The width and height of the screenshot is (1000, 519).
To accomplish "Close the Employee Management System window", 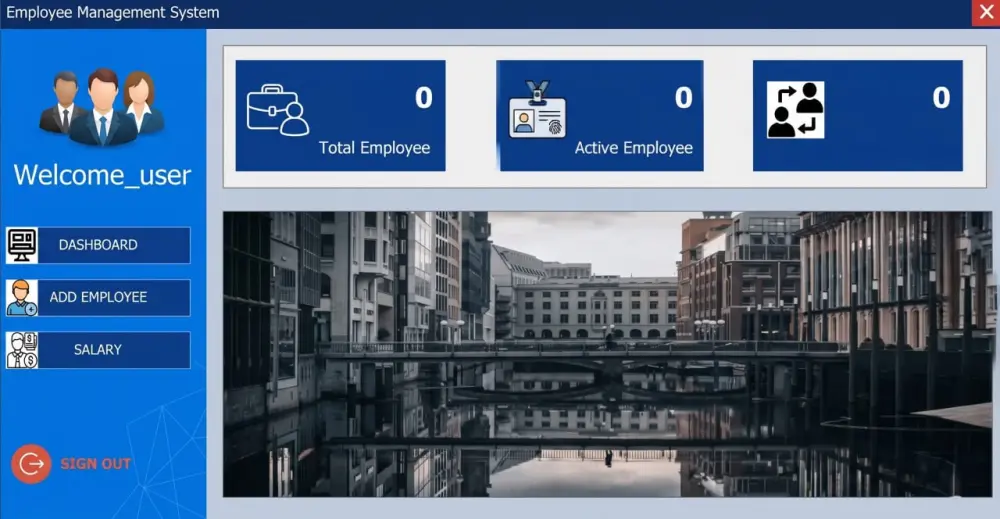I will [x=986, y=13].
